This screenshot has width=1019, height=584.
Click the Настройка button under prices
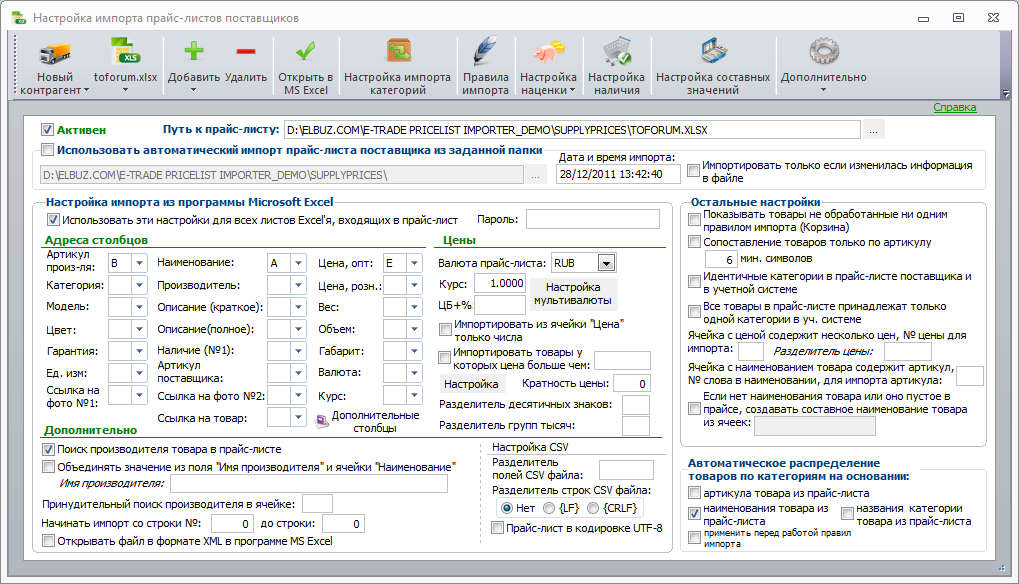pos(471,384)
